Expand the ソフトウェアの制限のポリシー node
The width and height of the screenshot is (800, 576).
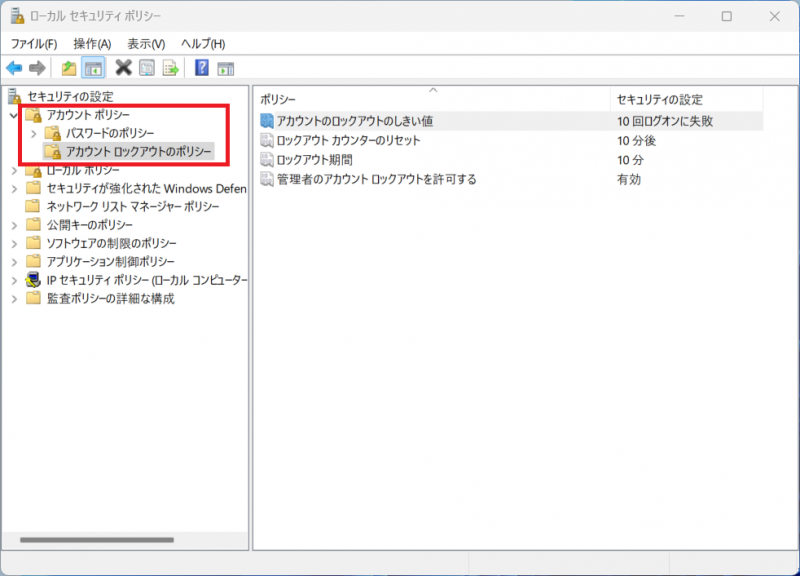(x=14, y=243)
